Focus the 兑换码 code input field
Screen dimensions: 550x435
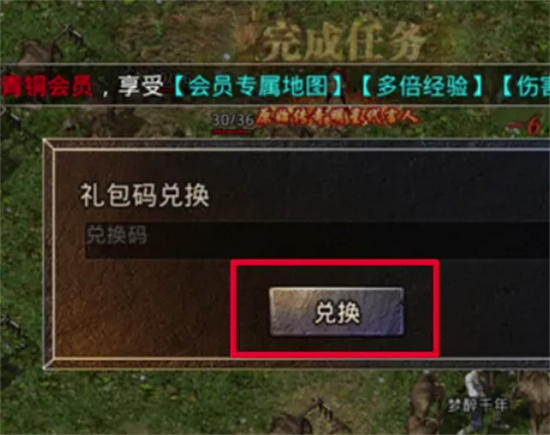[317, 241]
